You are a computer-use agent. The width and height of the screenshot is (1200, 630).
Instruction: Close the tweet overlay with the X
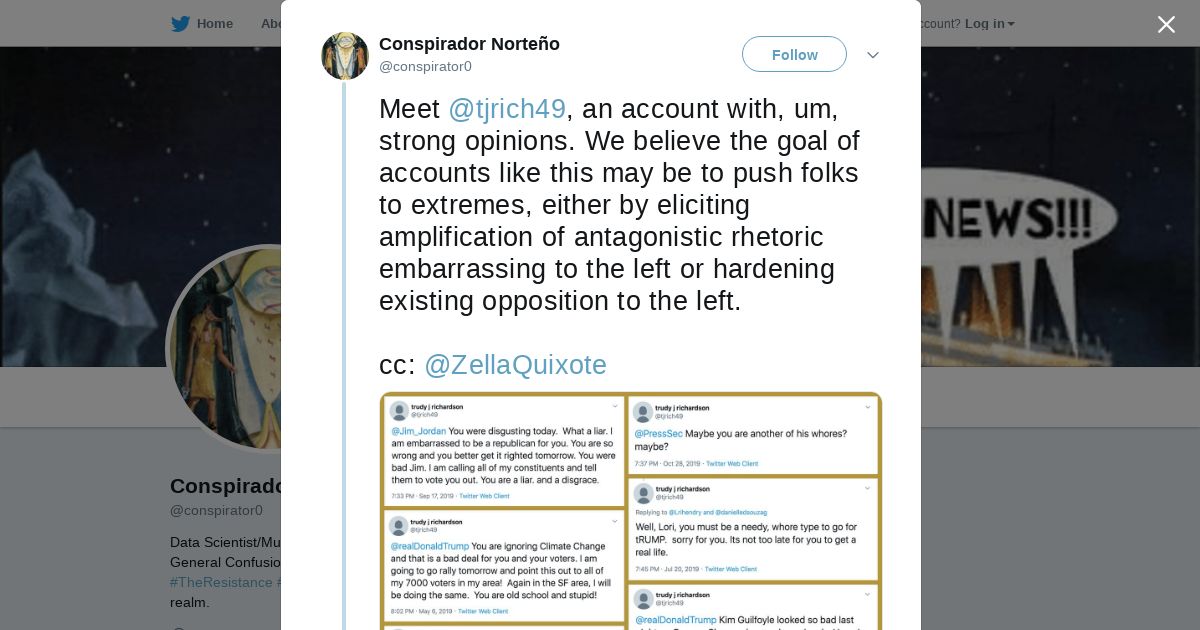point(1166,24)
